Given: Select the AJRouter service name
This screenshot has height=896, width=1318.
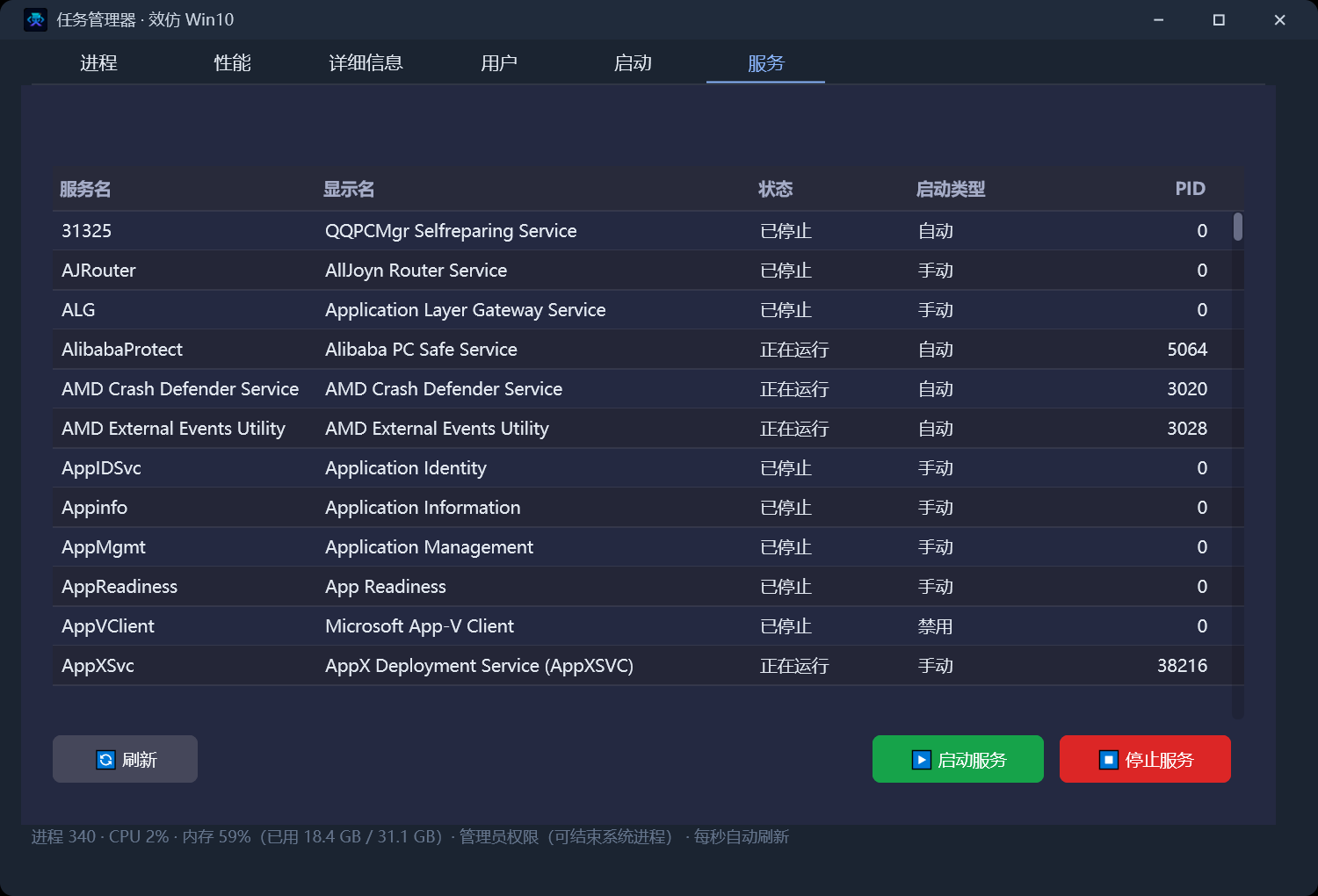Looking at the screenshot, I should pos(98,271).
